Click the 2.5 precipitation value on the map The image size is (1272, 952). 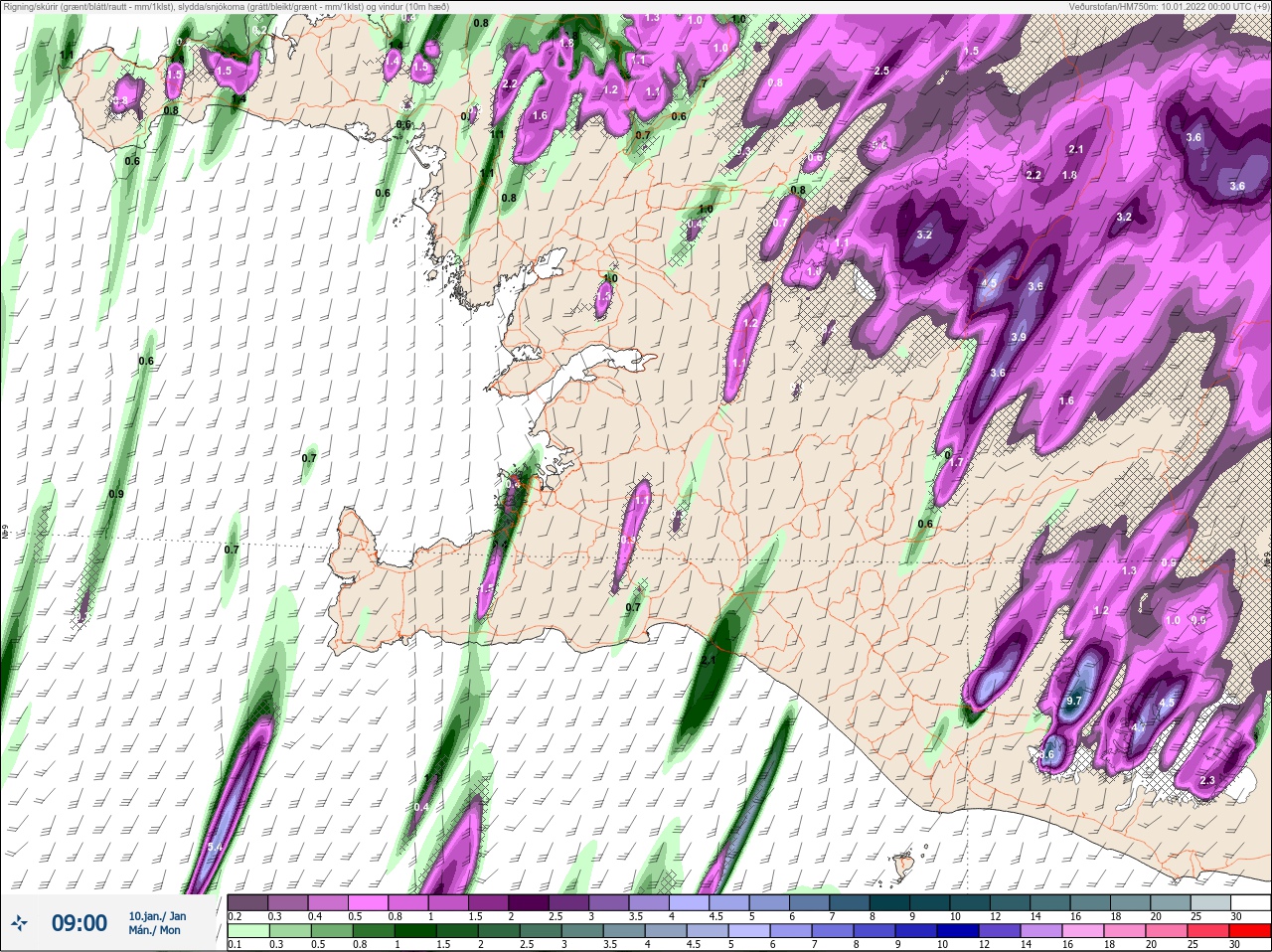pos(881,72)
